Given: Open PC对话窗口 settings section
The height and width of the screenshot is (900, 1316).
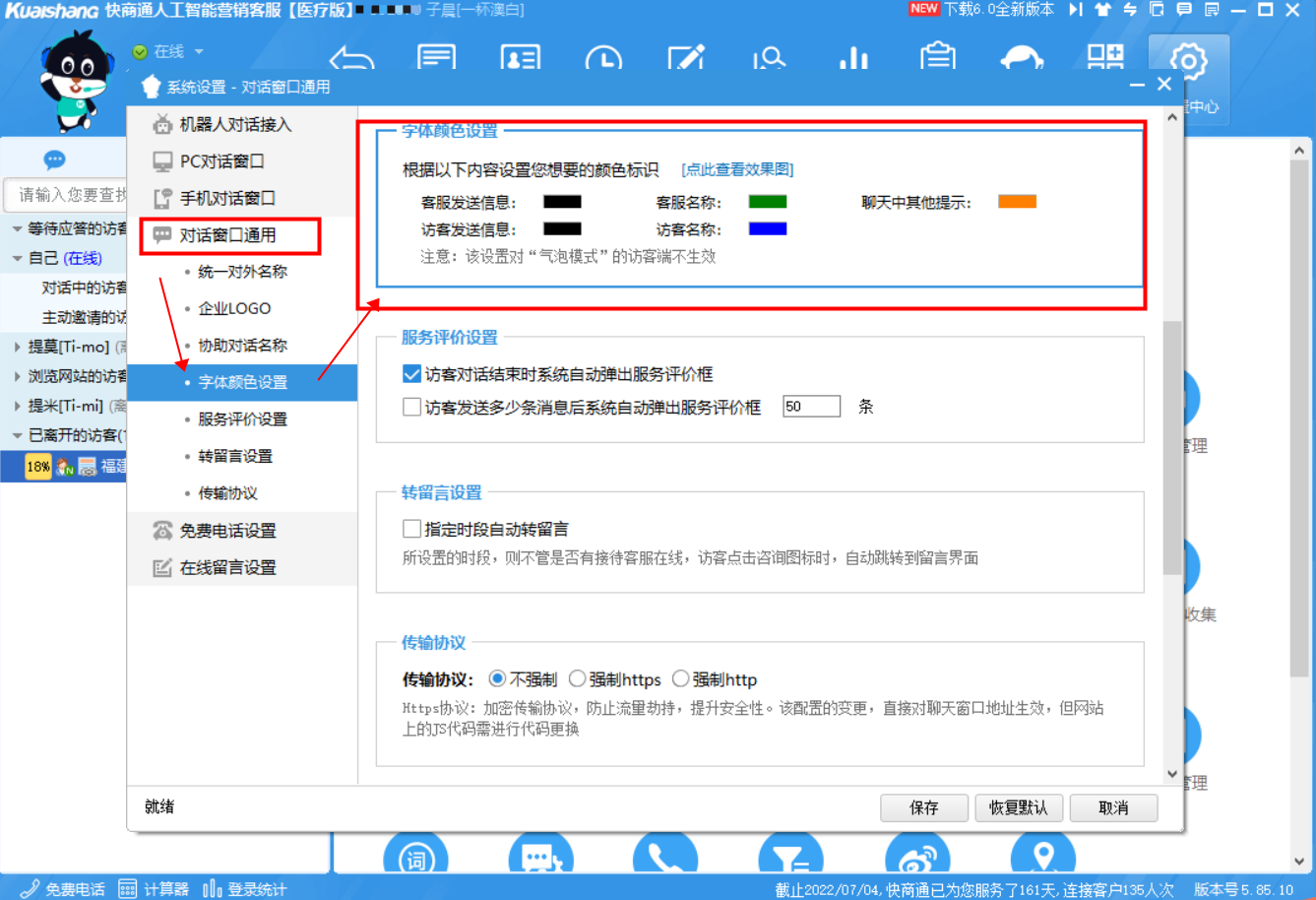Looking at the screenshot, I should point(221,161).
